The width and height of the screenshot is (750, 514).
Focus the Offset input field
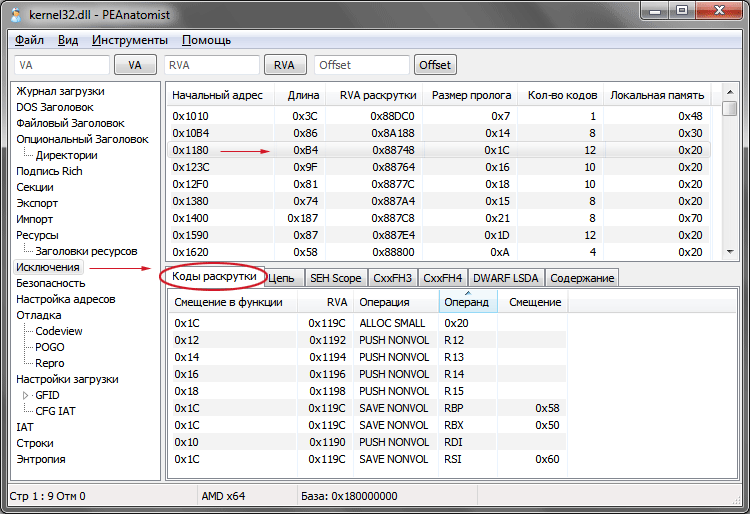click(x=361, y=65)
